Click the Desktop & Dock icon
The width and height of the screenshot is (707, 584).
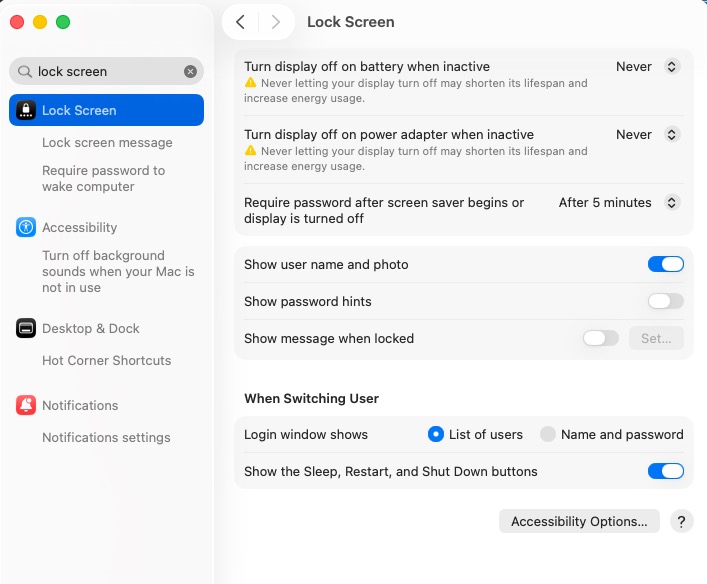pos(26,328)
